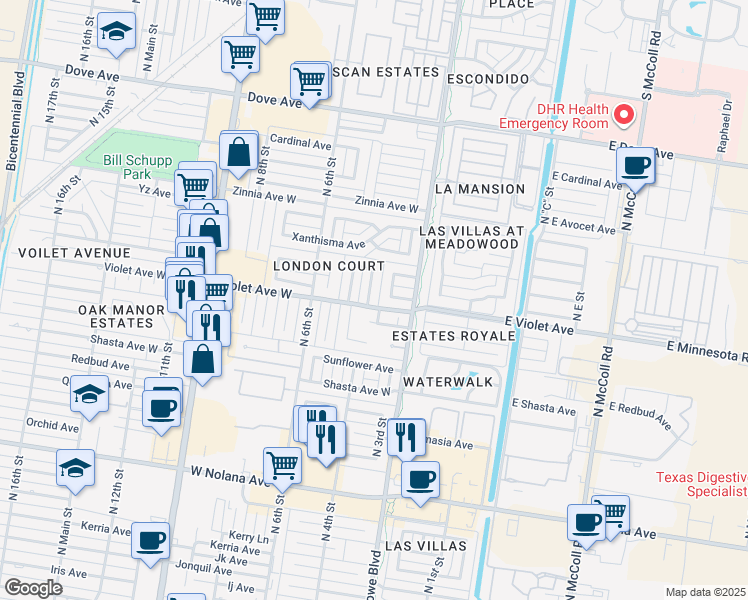This screenshot has width=748, height=600.
Task: Select the Bill Schupp Park label
Action: 127,167
